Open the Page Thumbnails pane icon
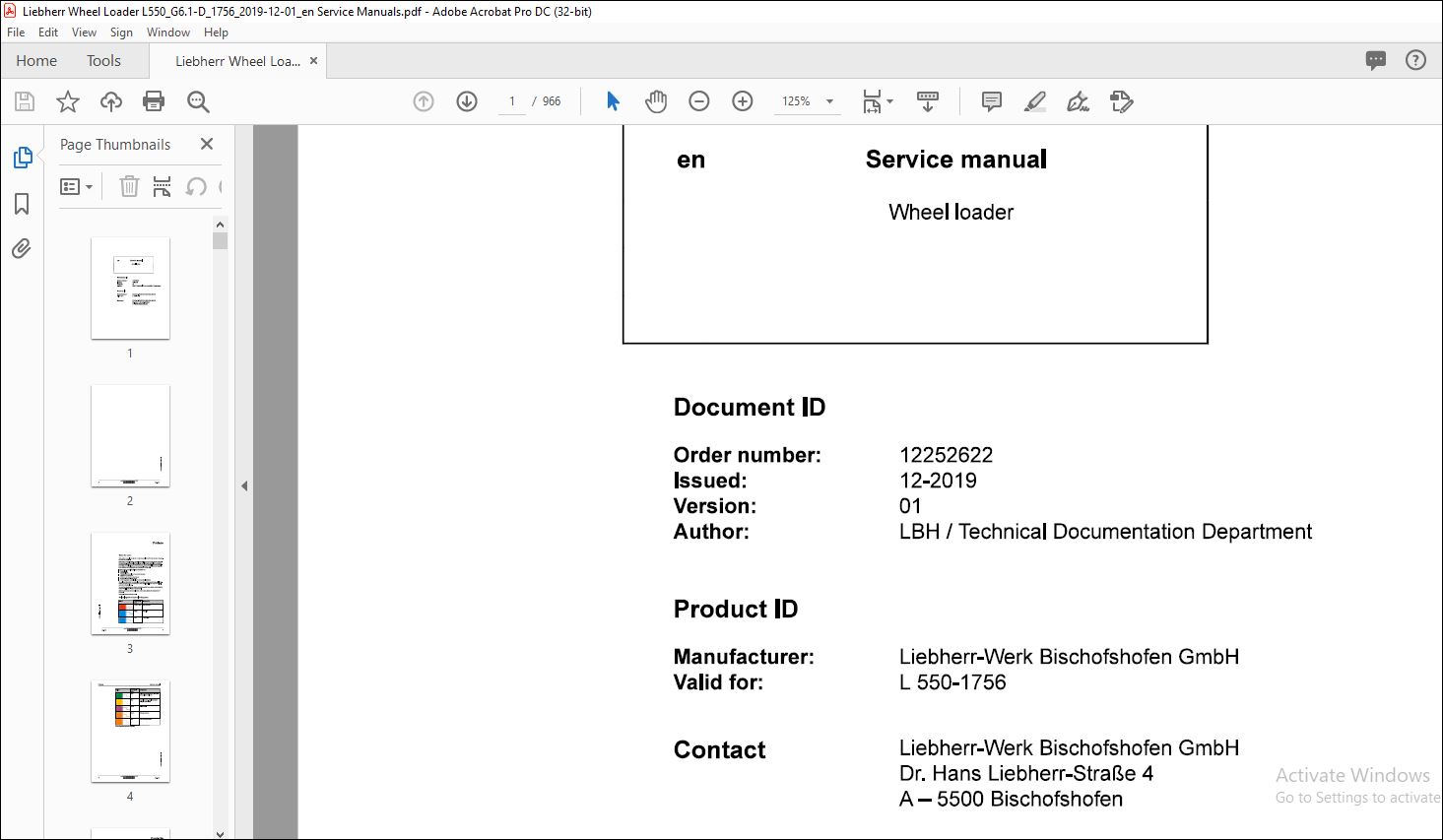This screenshot has height=840, width=1443. [x=22, y=158]
